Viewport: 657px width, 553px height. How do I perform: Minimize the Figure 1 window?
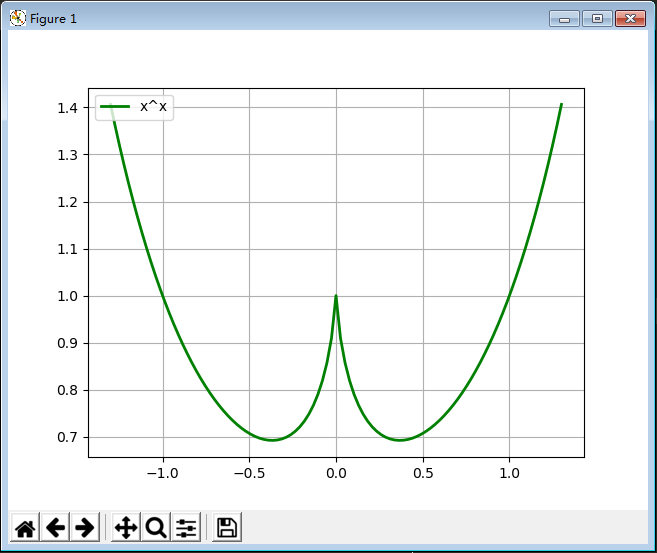coord(564,19)
